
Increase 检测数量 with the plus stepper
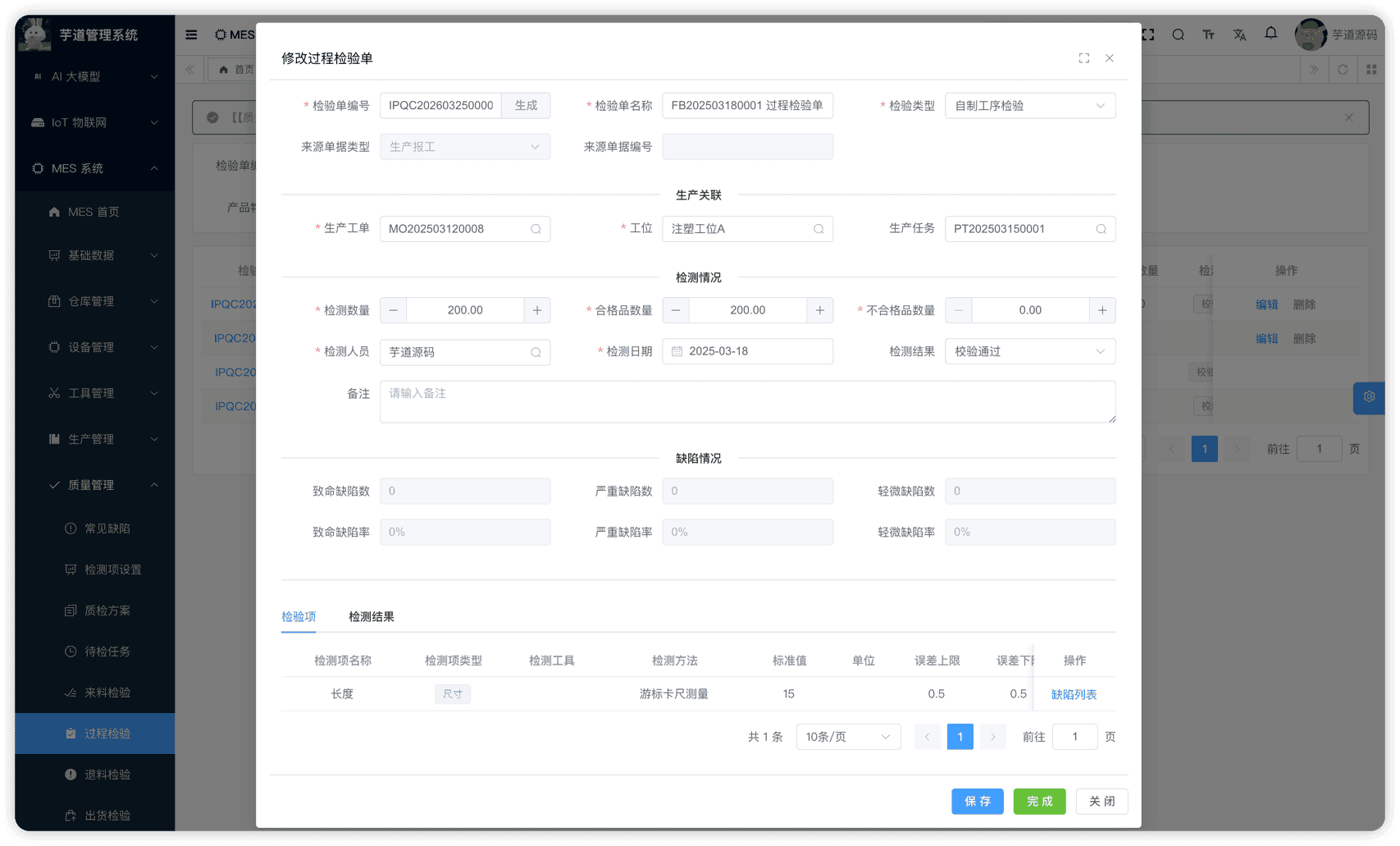[537, 310]
